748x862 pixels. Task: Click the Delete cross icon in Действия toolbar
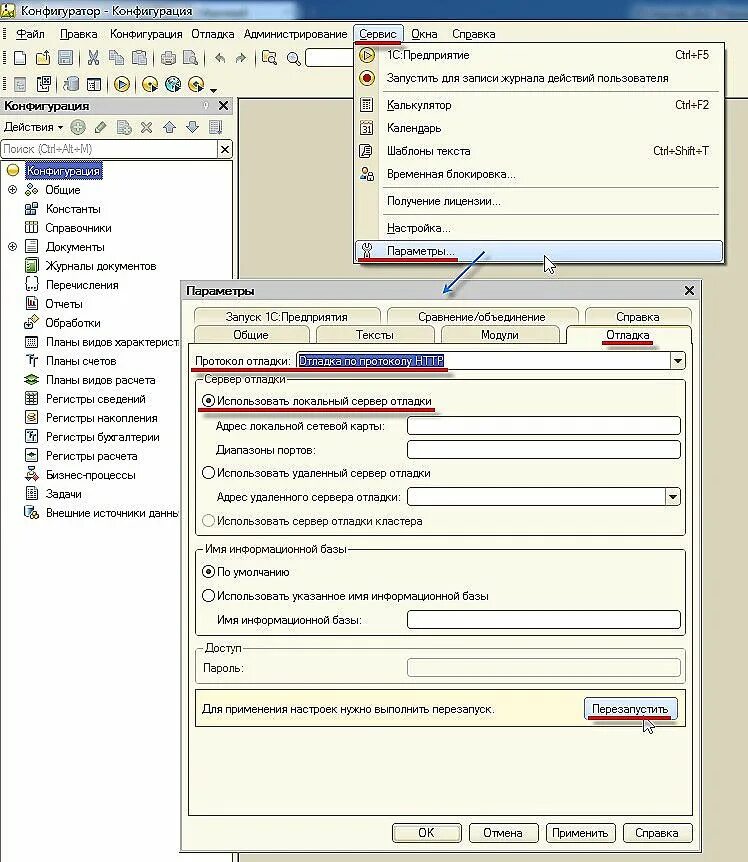(x=146, y=128)
